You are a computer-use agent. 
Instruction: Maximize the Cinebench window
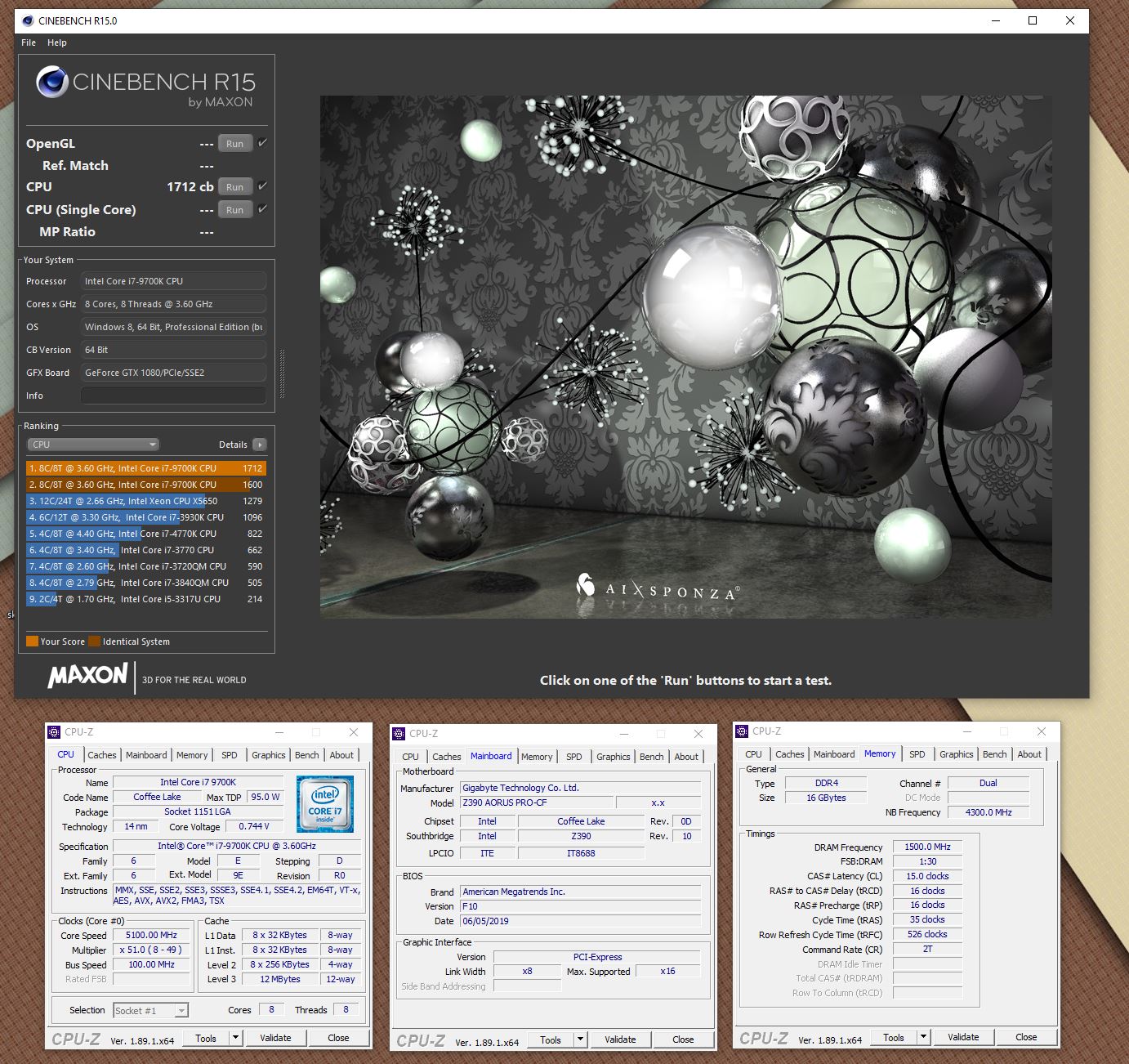click(x=1033, y=20)
